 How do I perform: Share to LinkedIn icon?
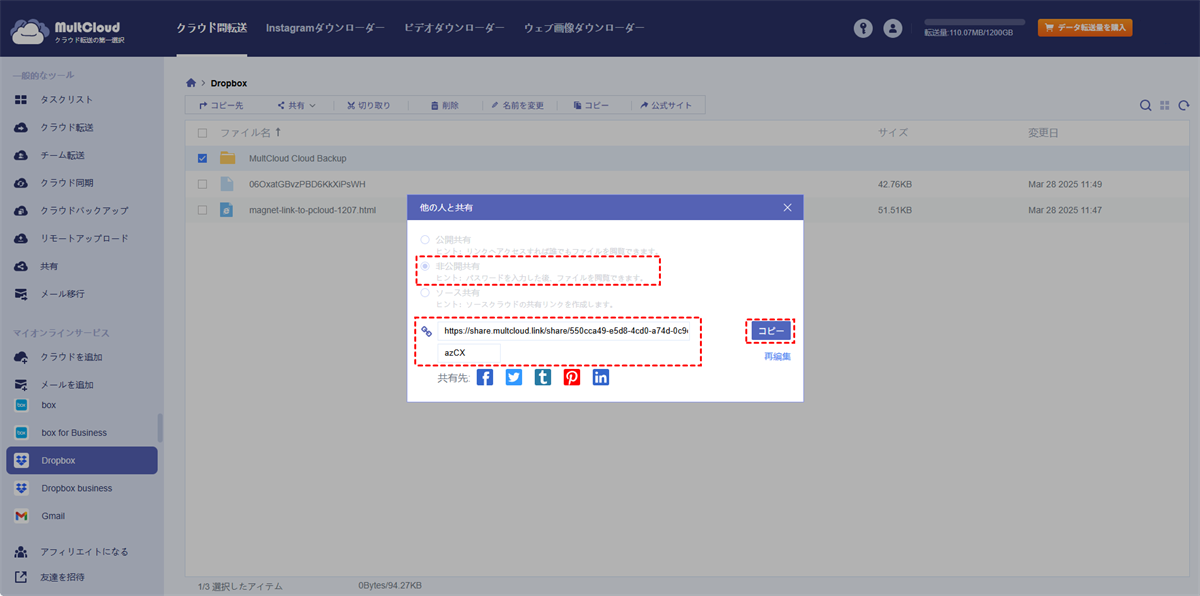point(601,377)
